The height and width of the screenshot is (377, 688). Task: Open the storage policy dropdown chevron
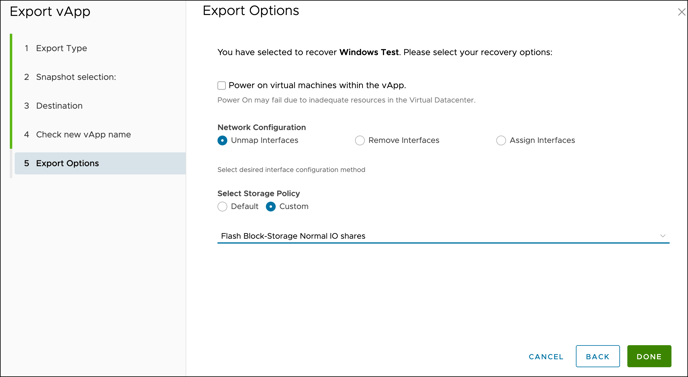pyautogui.click(x=663, y=236)
